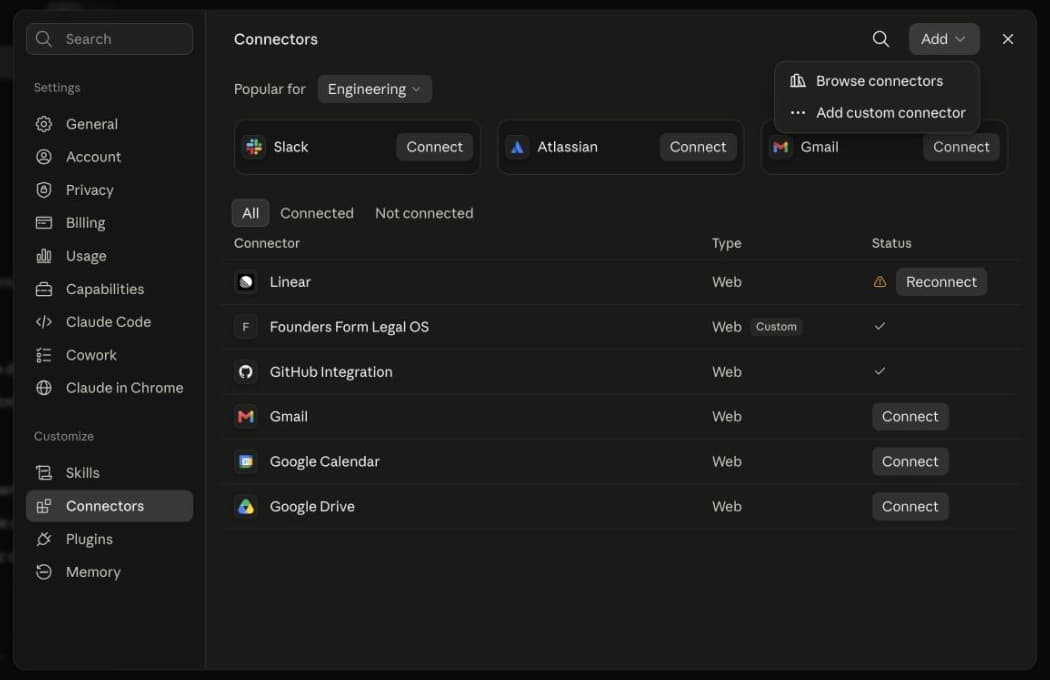
Task: Reconnect the Linear connector
Action: 941,282
